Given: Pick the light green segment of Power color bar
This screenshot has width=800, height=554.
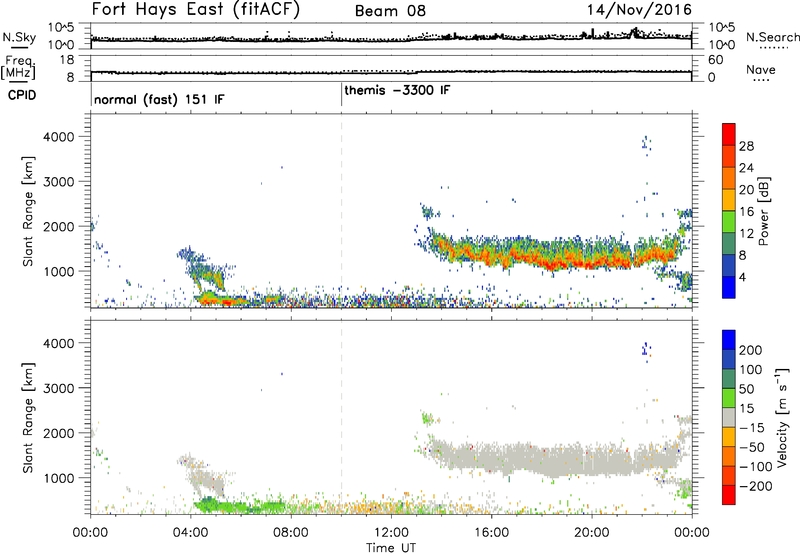Looking at the screenshot, I should [729, 221].
